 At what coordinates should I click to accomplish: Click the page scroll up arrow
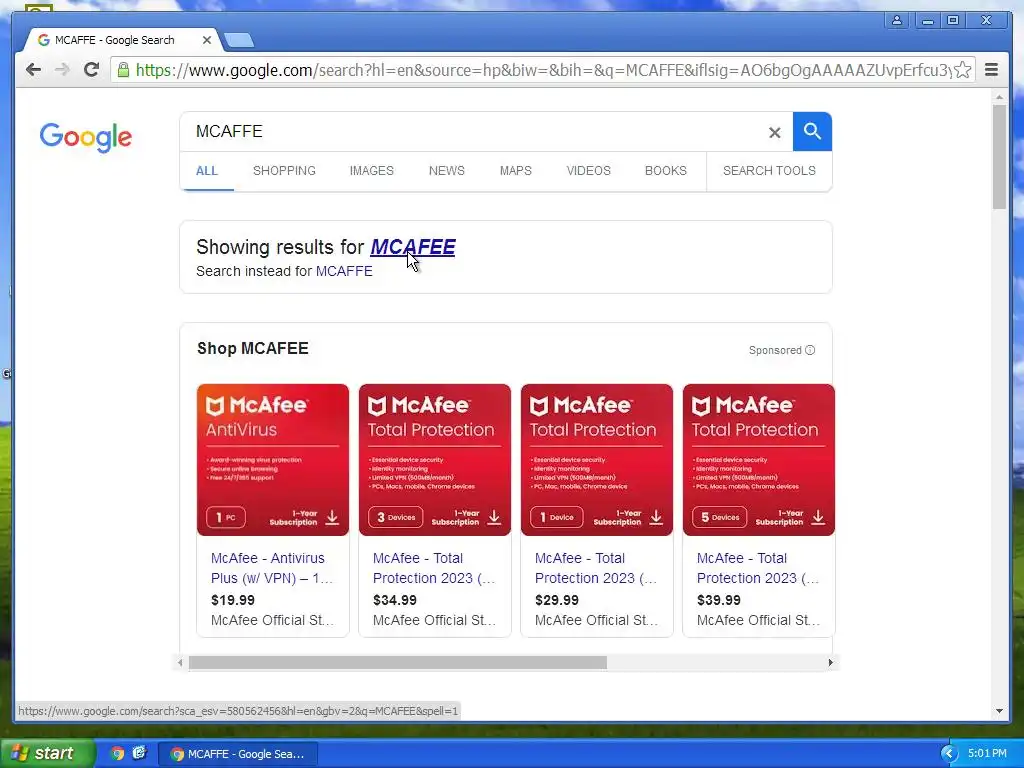pos(999,97)
